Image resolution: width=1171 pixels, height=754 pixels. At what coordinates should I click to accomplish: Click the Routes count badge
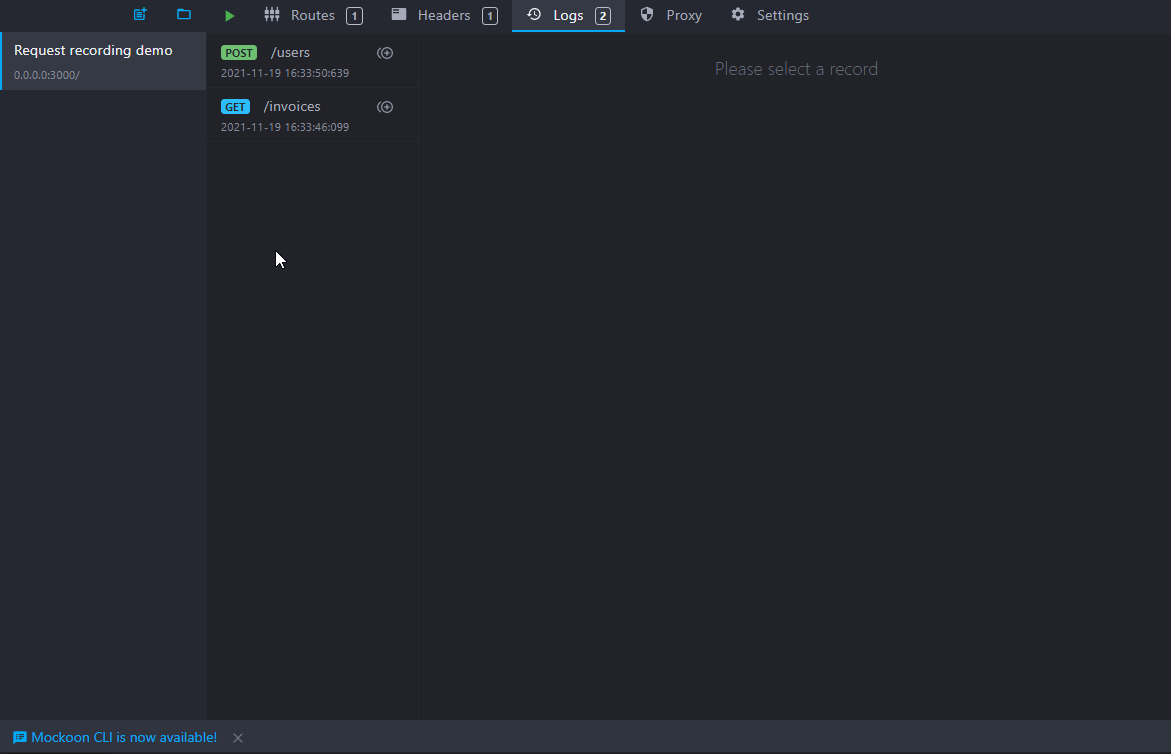[354, 16]
